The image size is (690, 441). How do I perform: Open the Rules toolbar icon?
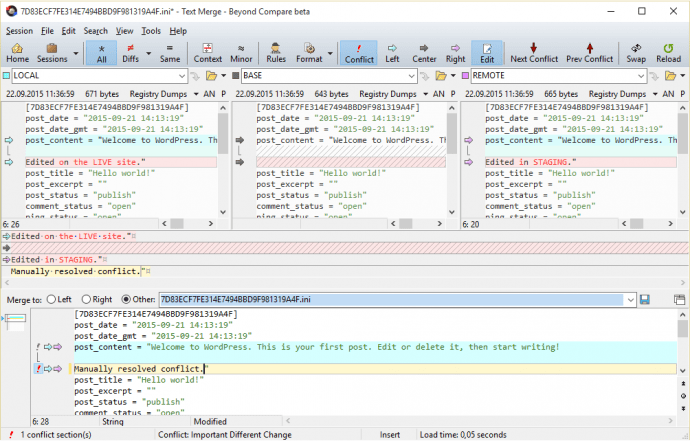pyautogui.click(x=276, y=53)
